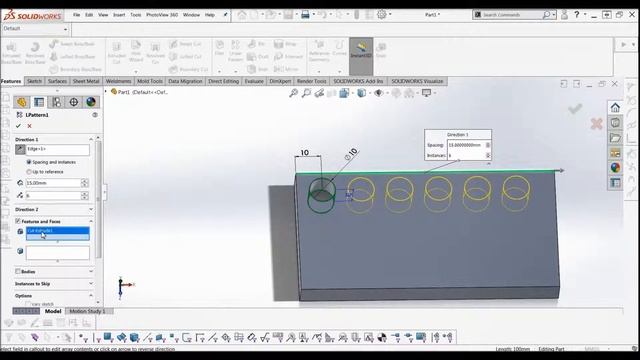
Task: Open the FeatureManager design tree tab
Action: [22, 102]
